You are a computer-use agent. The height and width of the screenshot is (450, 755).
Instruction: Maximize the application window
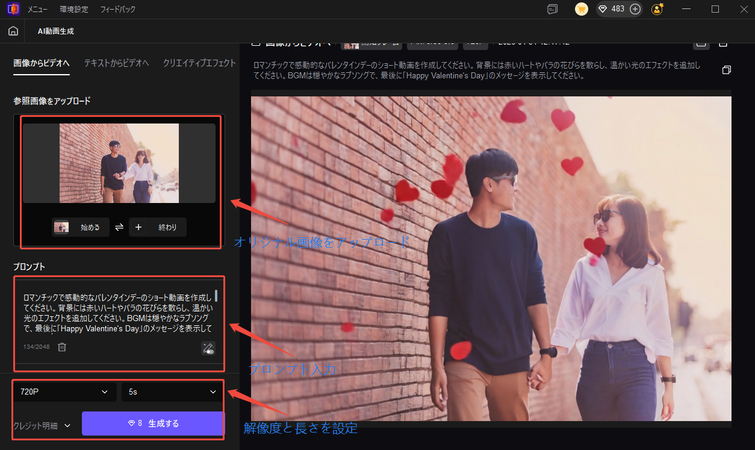715,9
